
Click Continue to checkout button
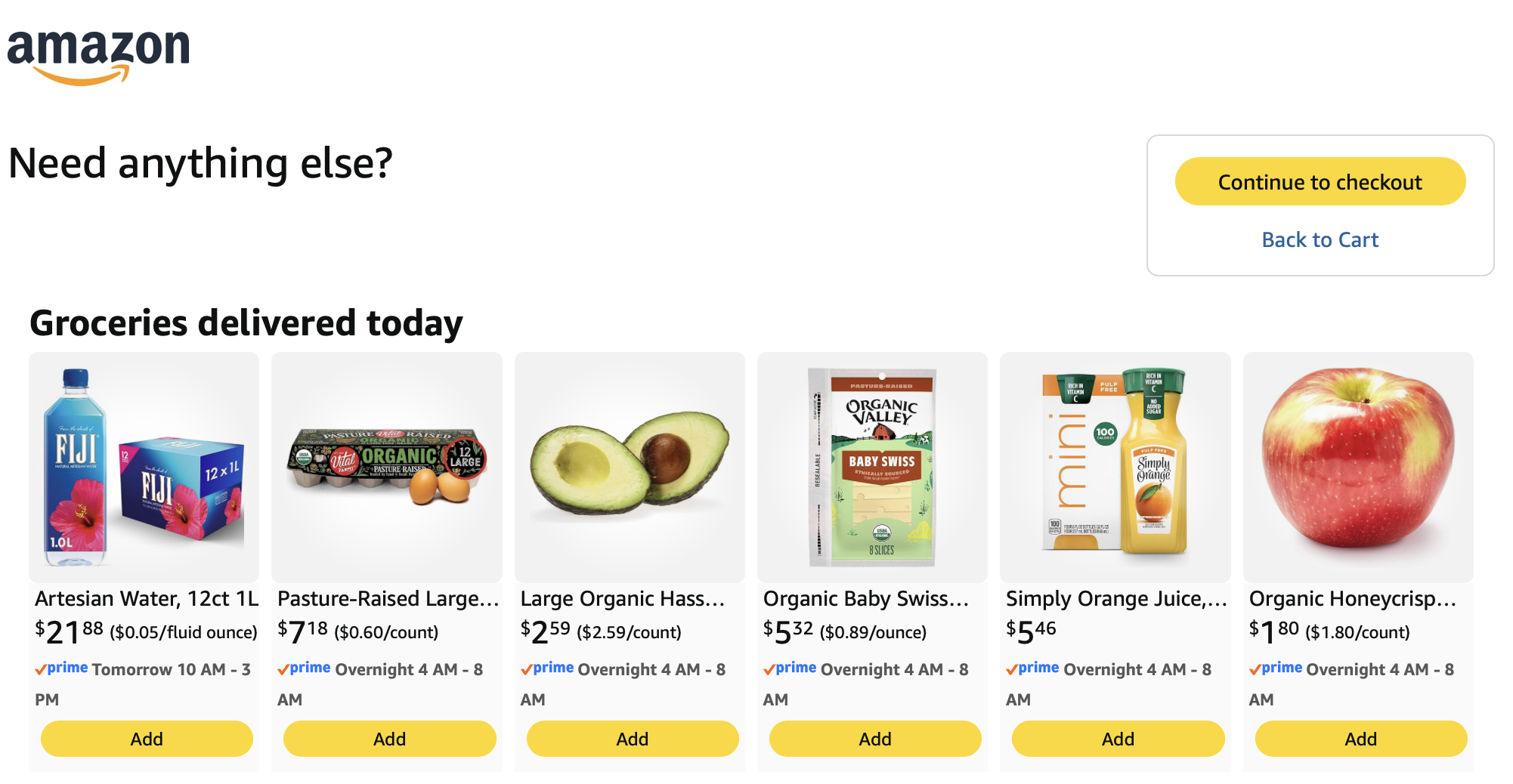coord(1320,181)
